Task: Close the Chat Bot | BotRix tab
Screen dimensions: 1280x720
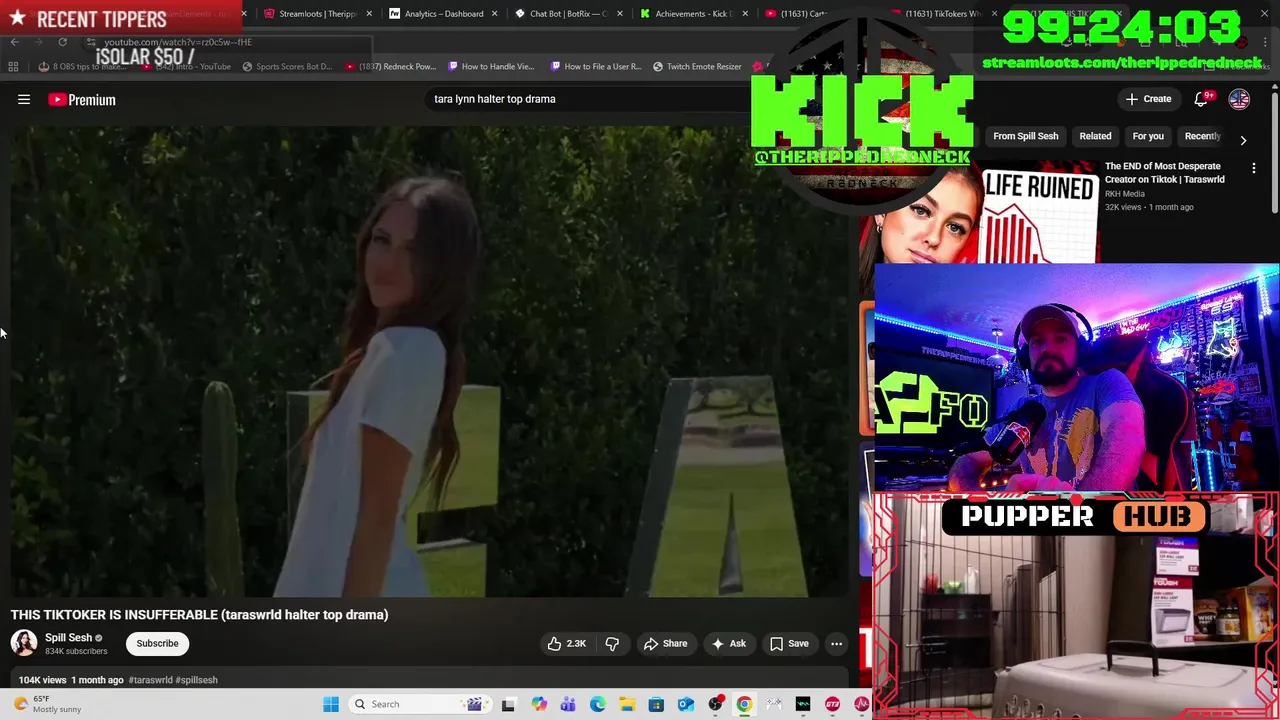Action: click(620, 14)
